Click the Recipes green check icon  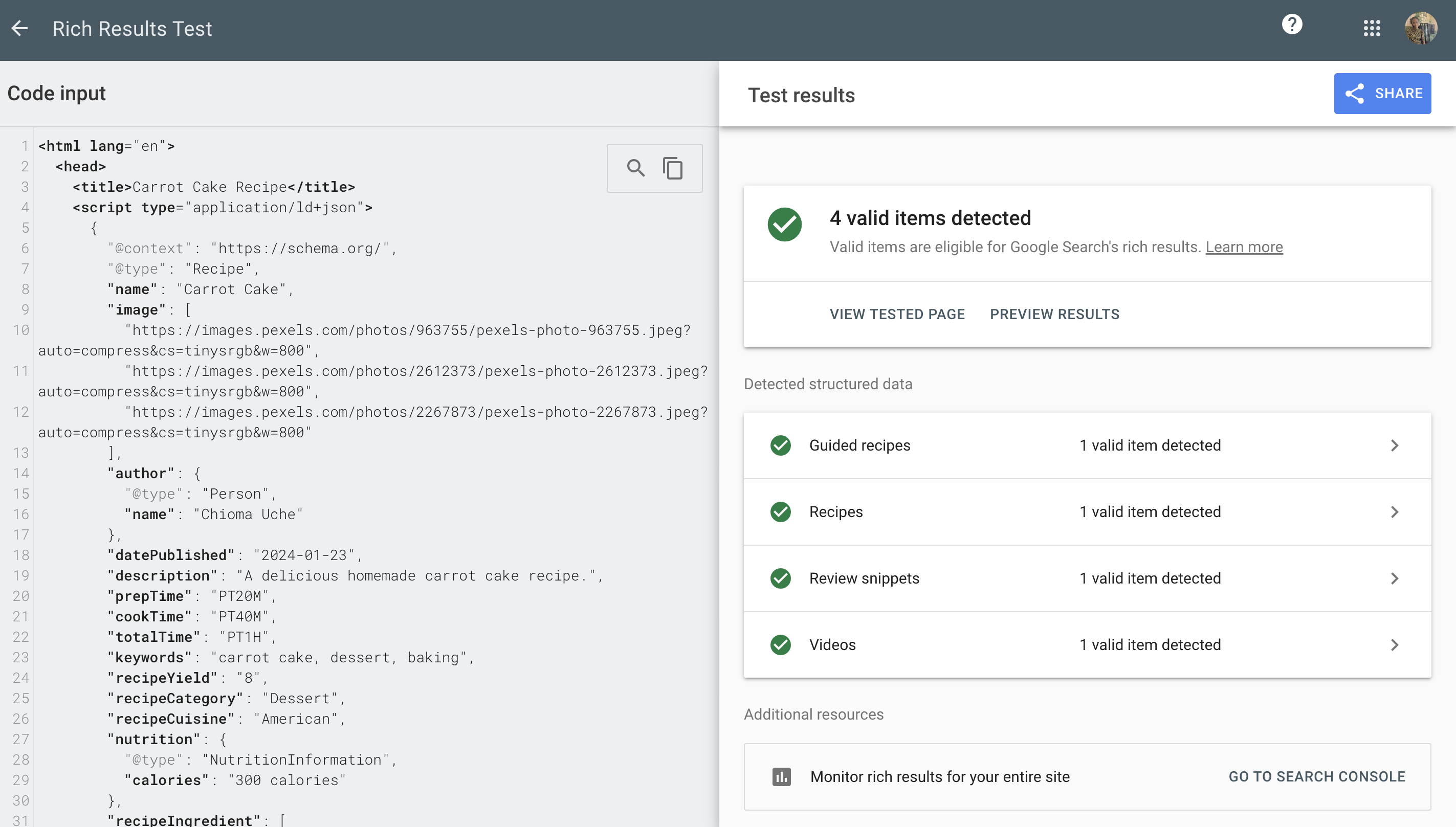pos(781,512)
